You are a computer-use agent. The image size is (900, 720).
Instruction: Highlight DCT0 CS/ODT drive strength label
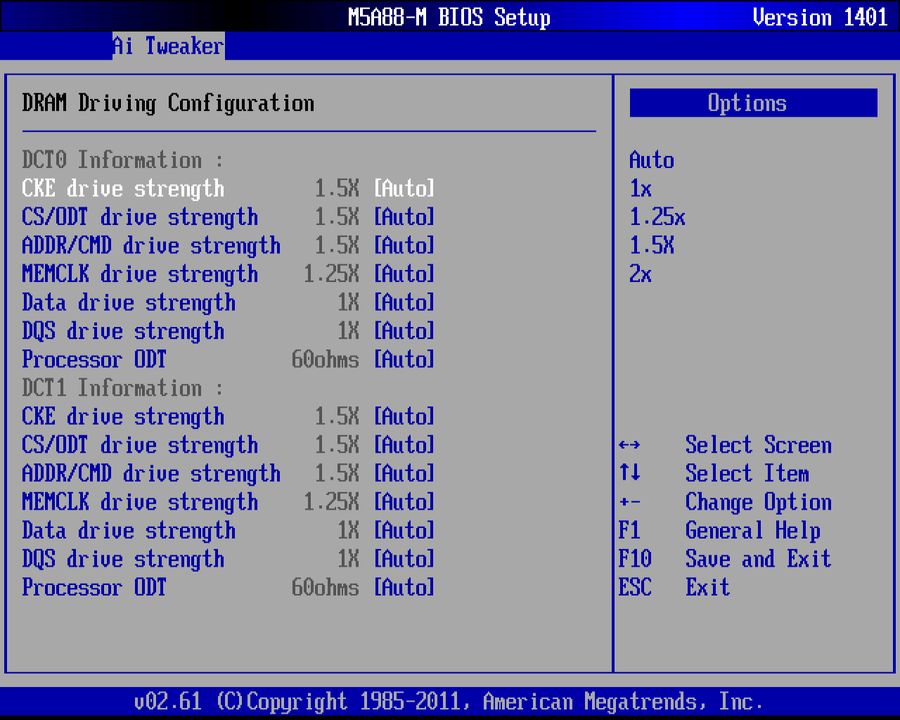click(140, 217)
